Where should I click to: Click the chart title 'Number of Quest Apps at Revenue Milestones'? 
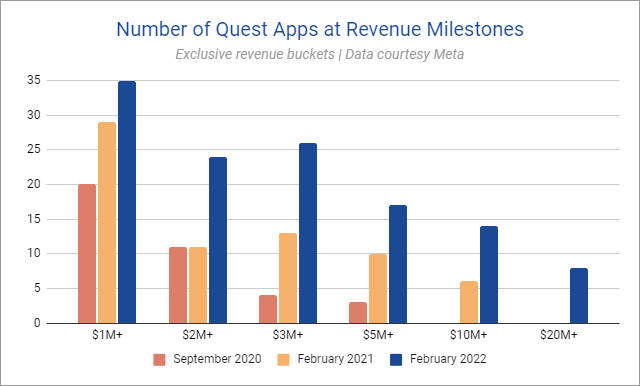320,29
